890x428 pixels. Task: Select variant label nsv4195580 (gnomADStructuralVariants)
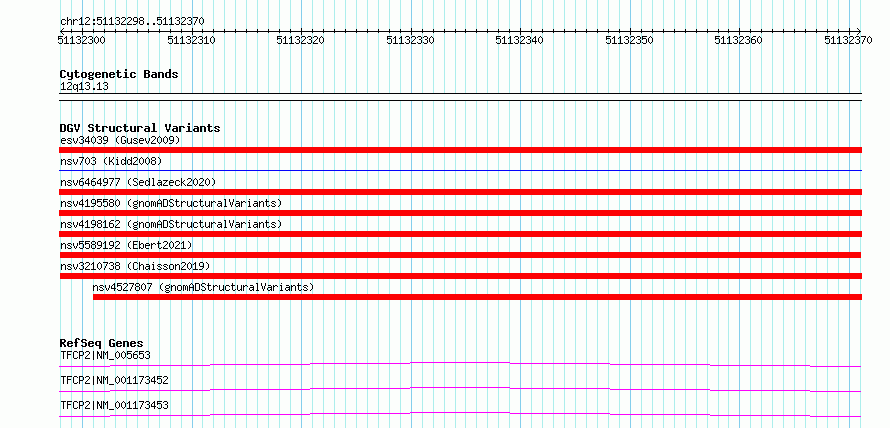[x=171, y=203]
